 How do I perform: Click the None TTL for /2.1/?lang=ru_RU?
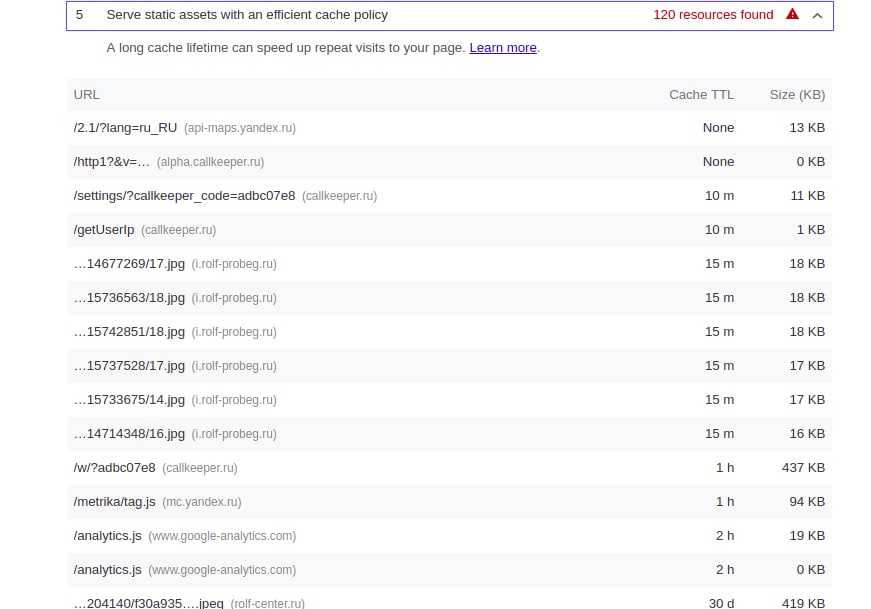pyautogui.click(x=718, y=128)
